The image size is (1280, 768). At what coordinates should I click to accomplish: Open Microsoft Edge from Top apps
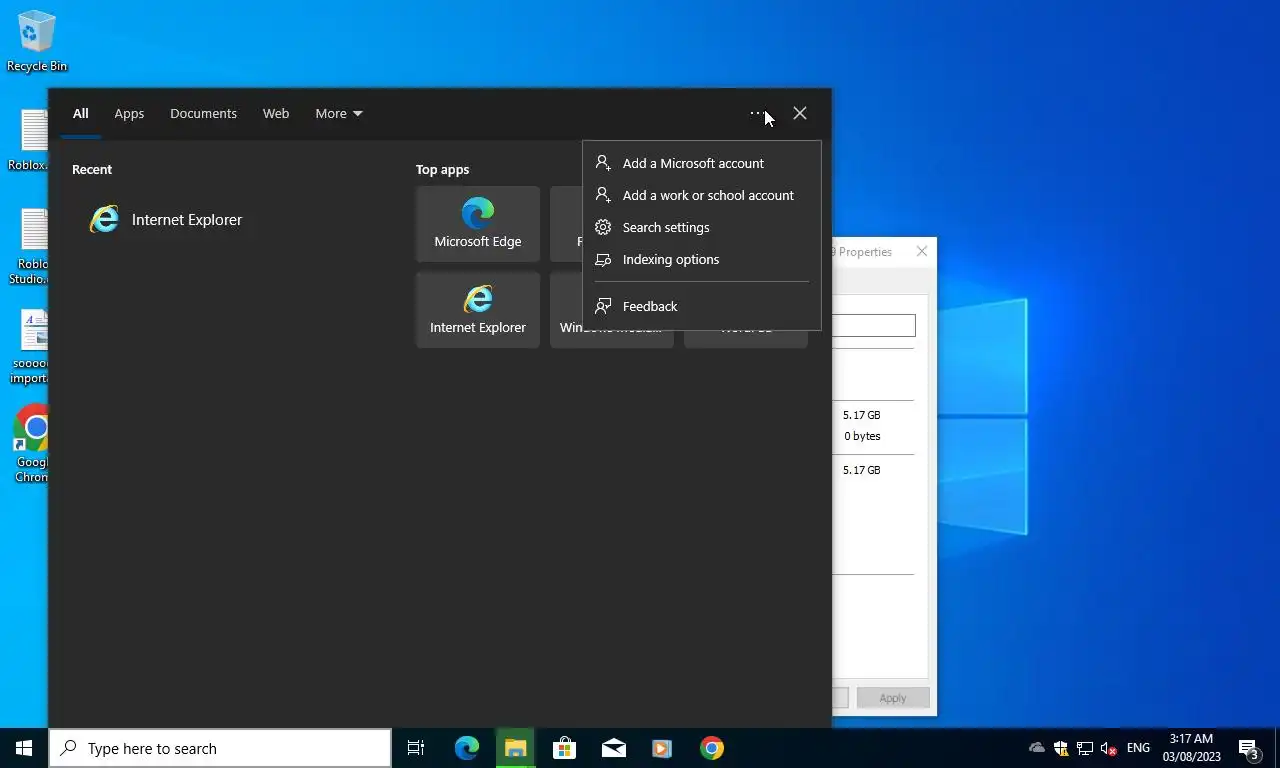pos(477,224)
